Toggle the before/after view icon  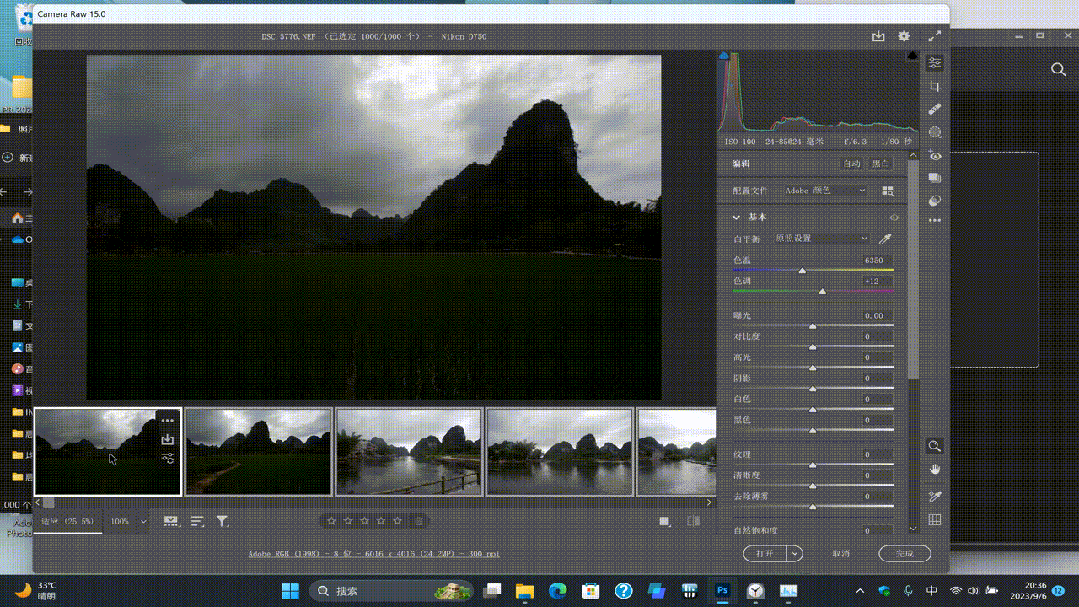click(x=694, y=521)
